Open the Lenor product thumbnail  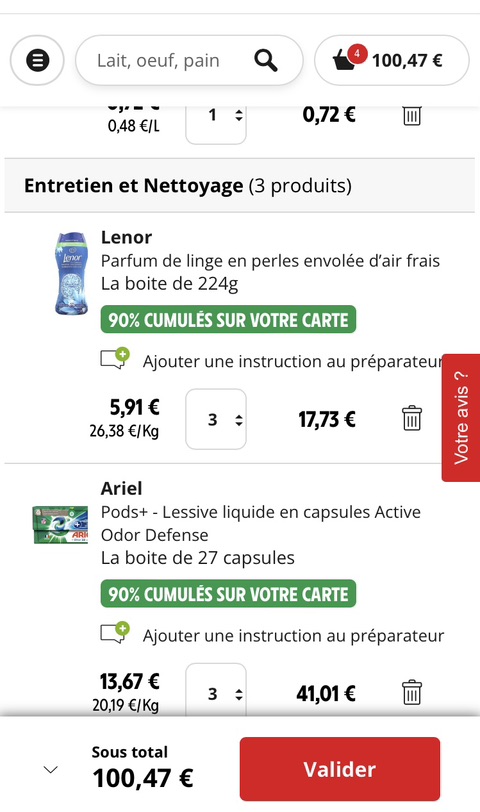[72, 273]
